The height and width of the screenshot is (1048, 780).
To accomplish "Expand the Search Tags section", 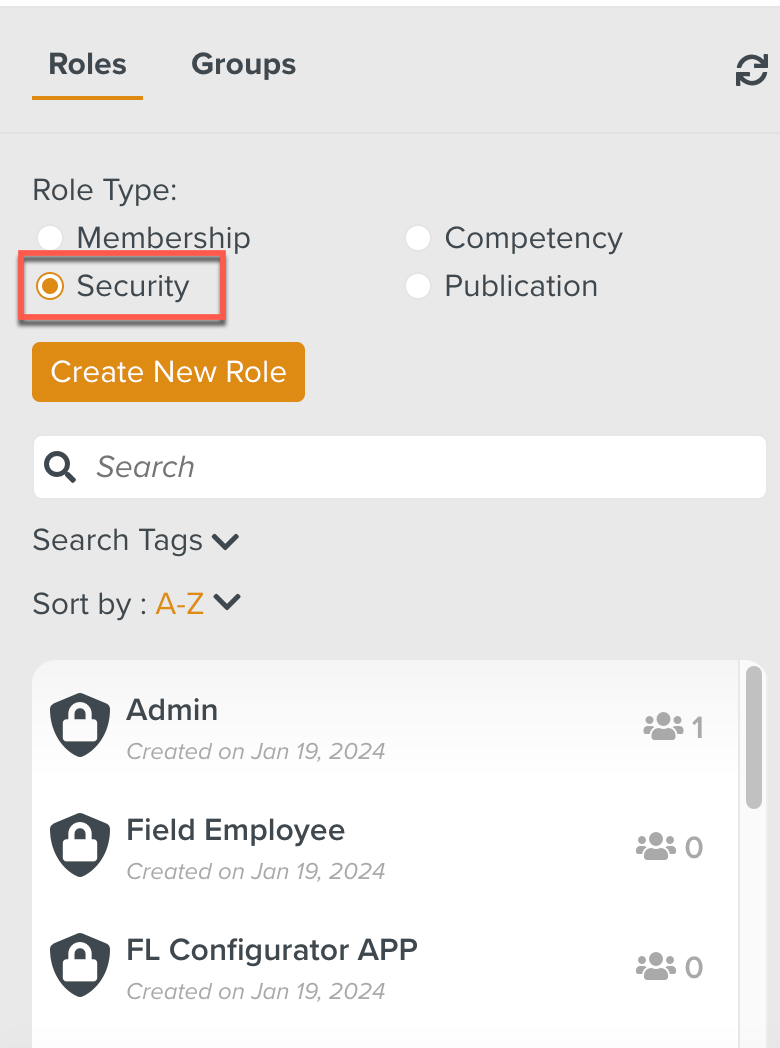I will click(137, 540).
